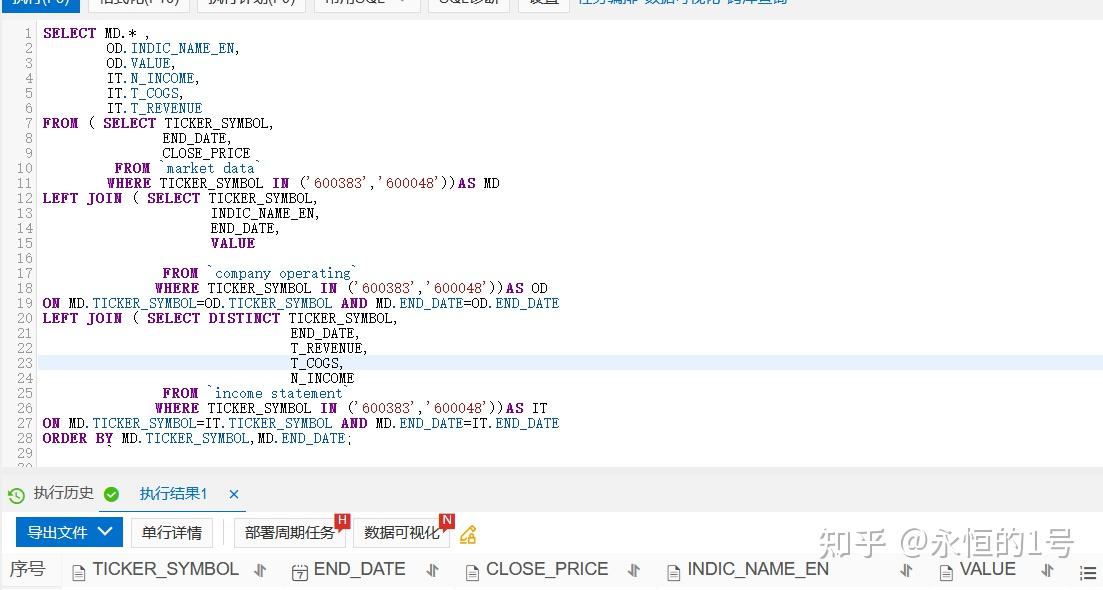Click the refresh icon beside 执行历史
Viewport: 1103px width, 590px height.
tap(15, 493)
